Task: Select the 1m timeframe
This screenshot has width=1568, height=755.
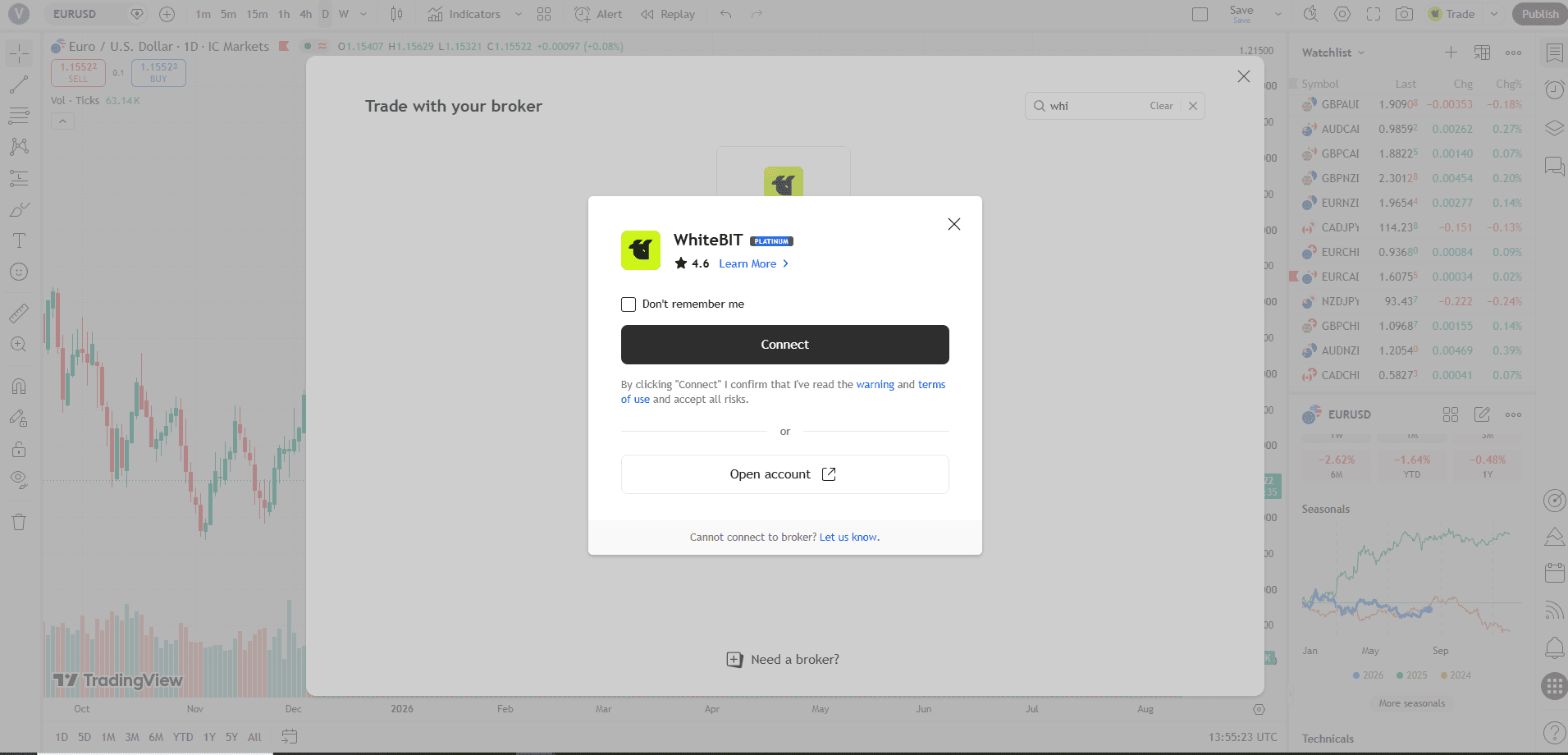Action: 203,14
